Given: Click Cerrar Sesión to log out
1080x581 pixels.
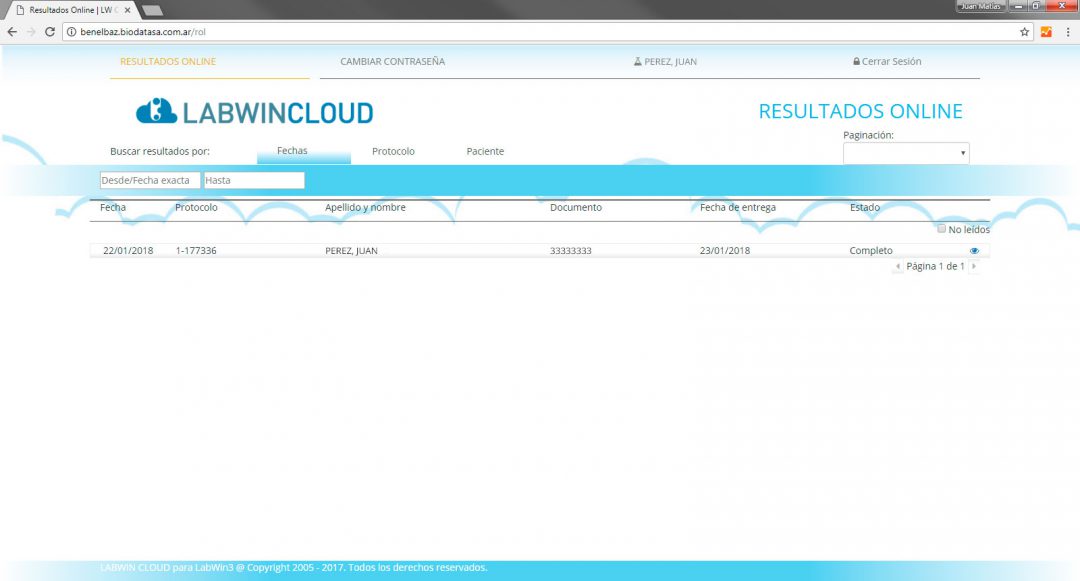Looking at the screenshot, I should [x=887, y=62].
